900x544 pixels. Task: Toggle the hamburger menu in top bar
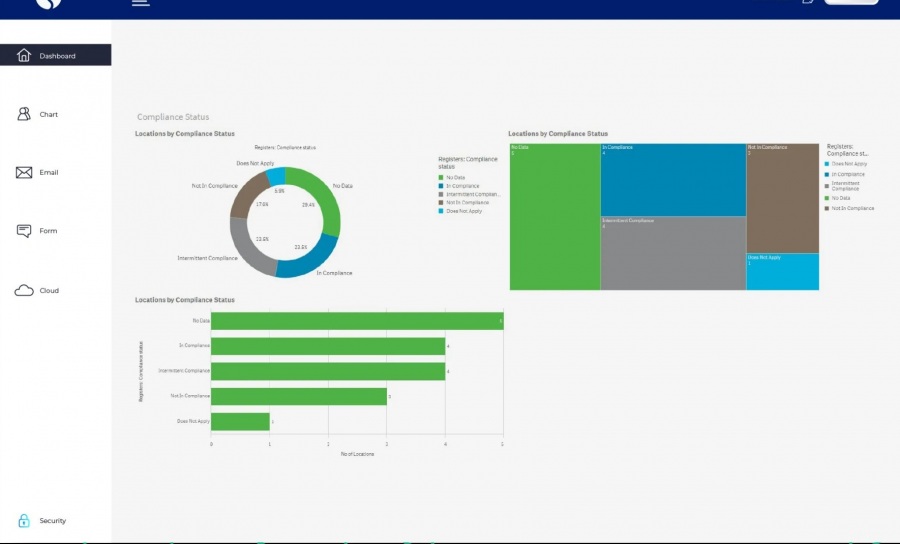coord(140,3)
